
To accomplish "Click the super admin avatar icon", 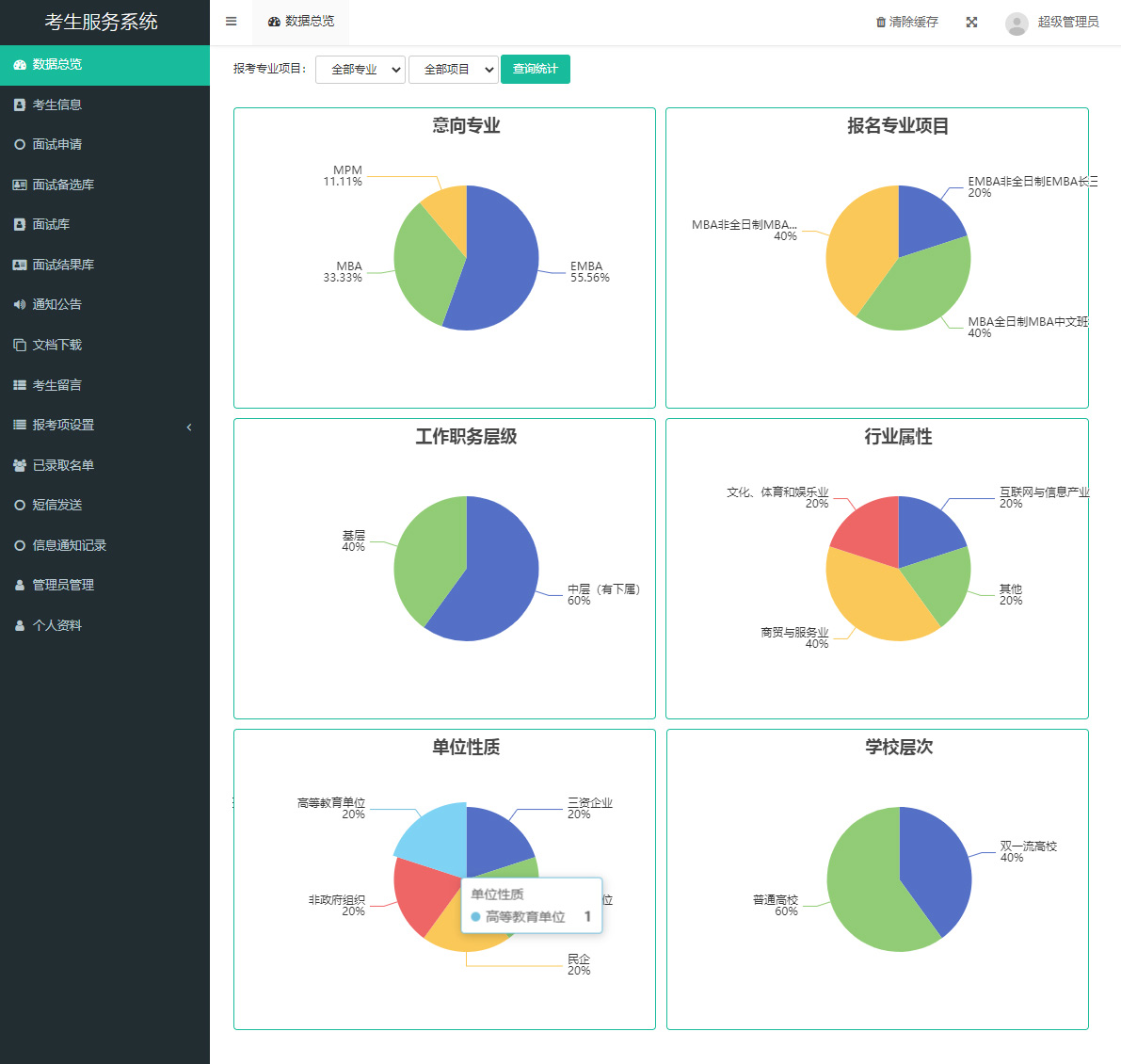I will click(x=1017, y=23).
